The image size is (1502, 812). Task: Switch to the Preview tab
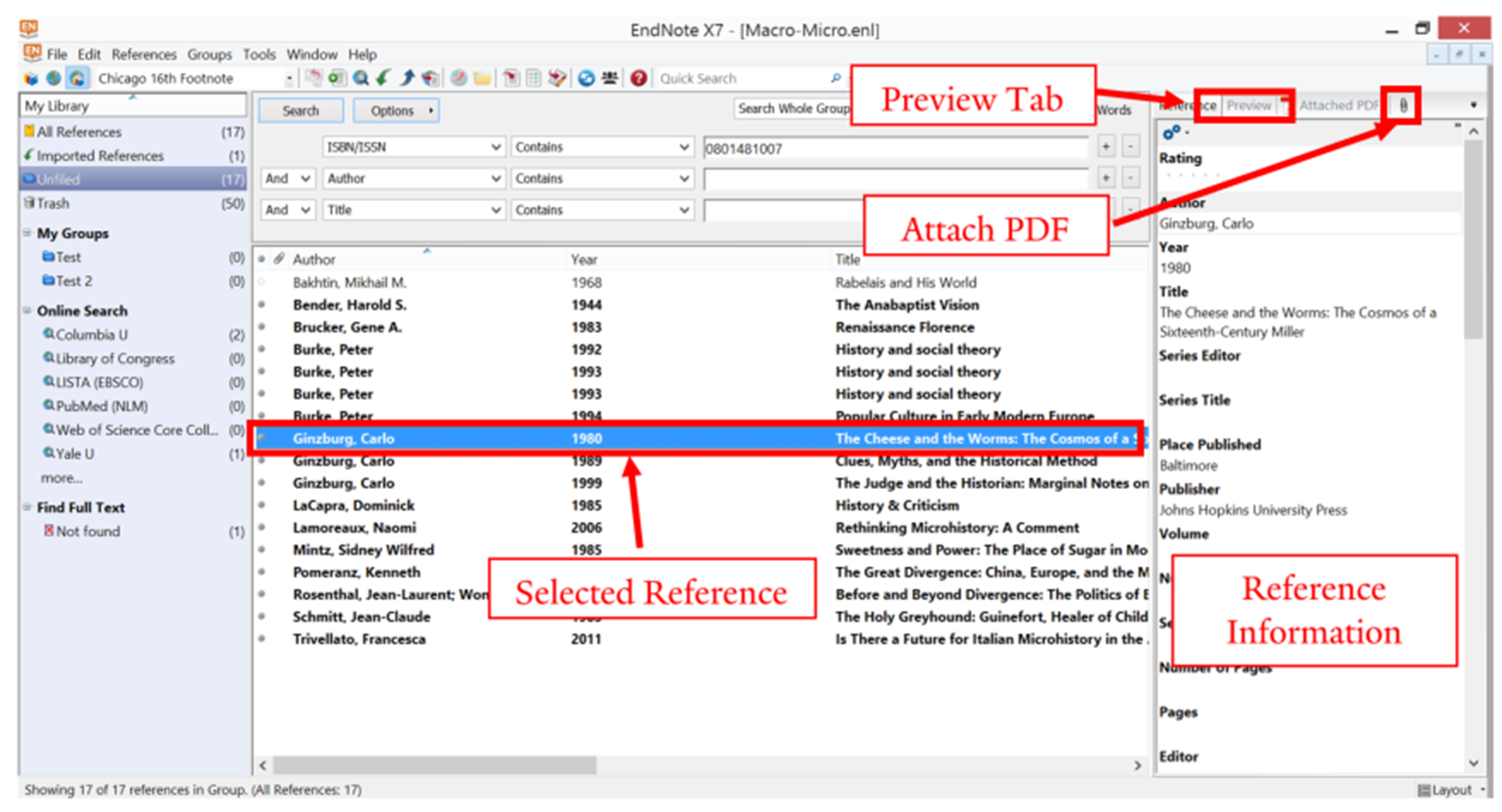tap(1249, 105)
